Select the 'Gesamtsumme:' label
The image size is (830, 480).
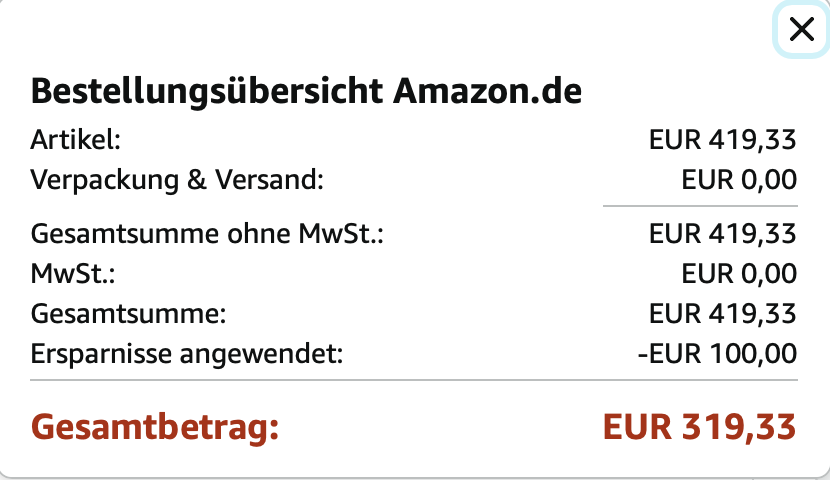coord(130,314)
